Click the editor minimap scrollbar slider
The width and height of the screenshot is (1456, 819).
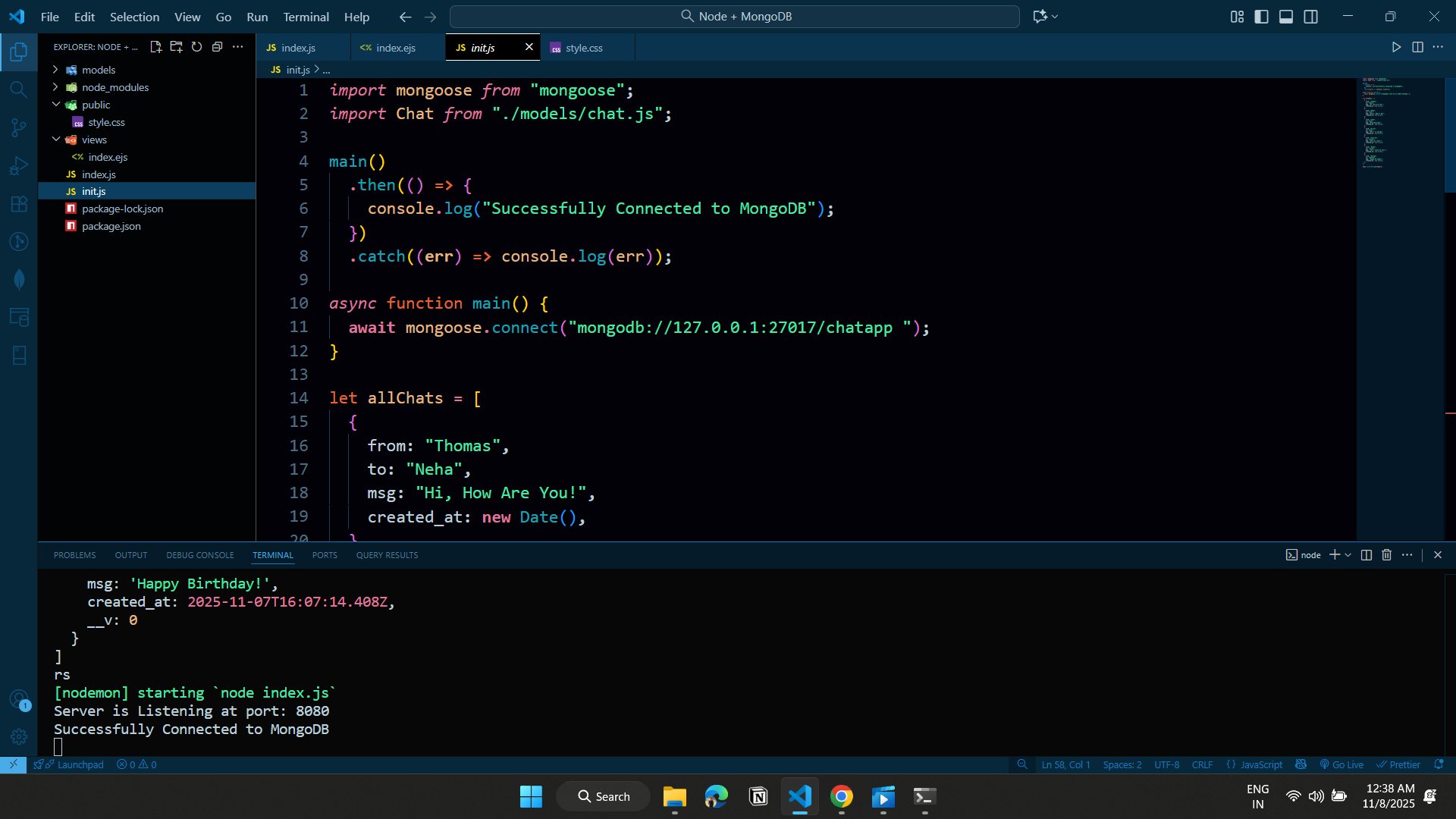(x=1450, y=135)
